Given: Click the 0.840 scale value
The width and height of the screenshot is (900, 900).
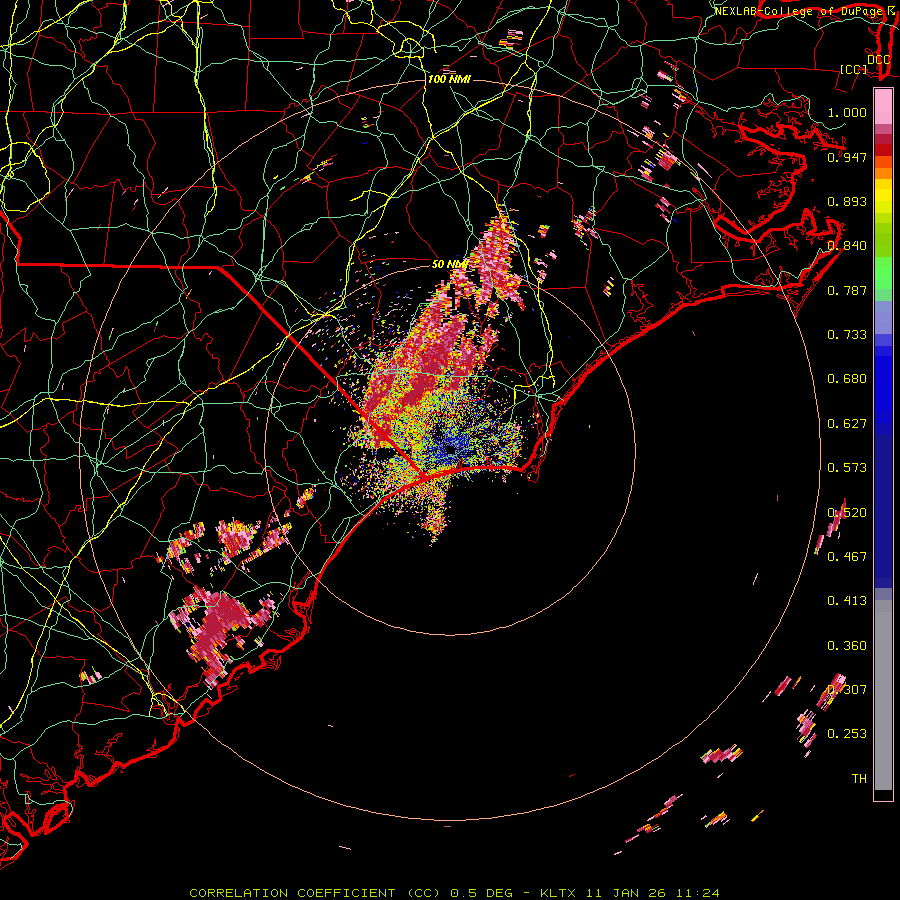Looking at the screenshot, I should coord(847,246).
